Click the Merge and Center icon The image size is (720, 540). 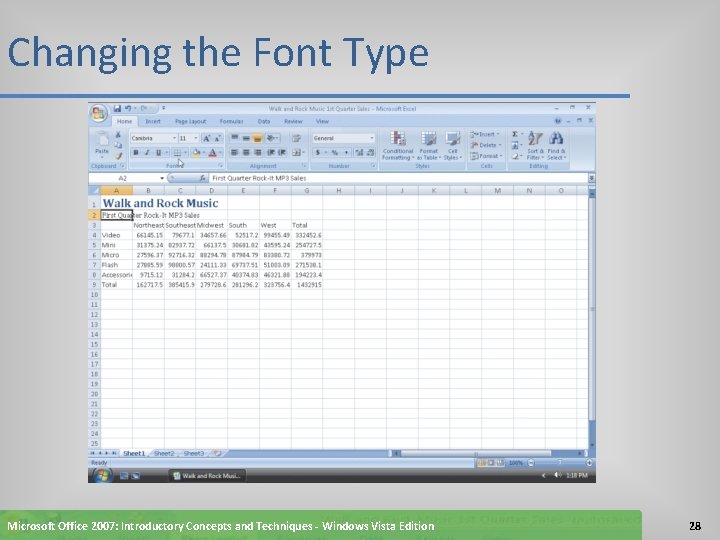click(297, 152)
